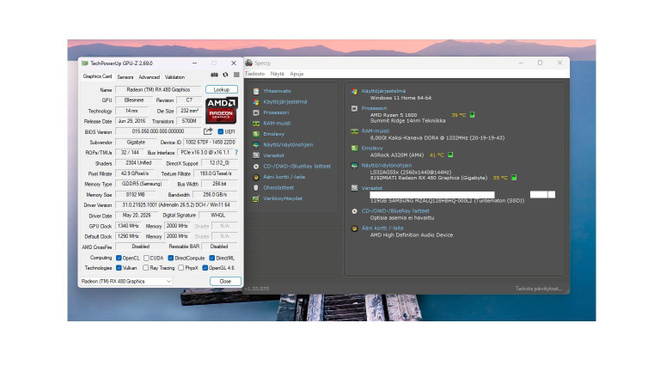Toggle the OpenCL checkbox
The width and height of the screenshot is (660, 371).
pyautogui.click(x=119, y=258)
